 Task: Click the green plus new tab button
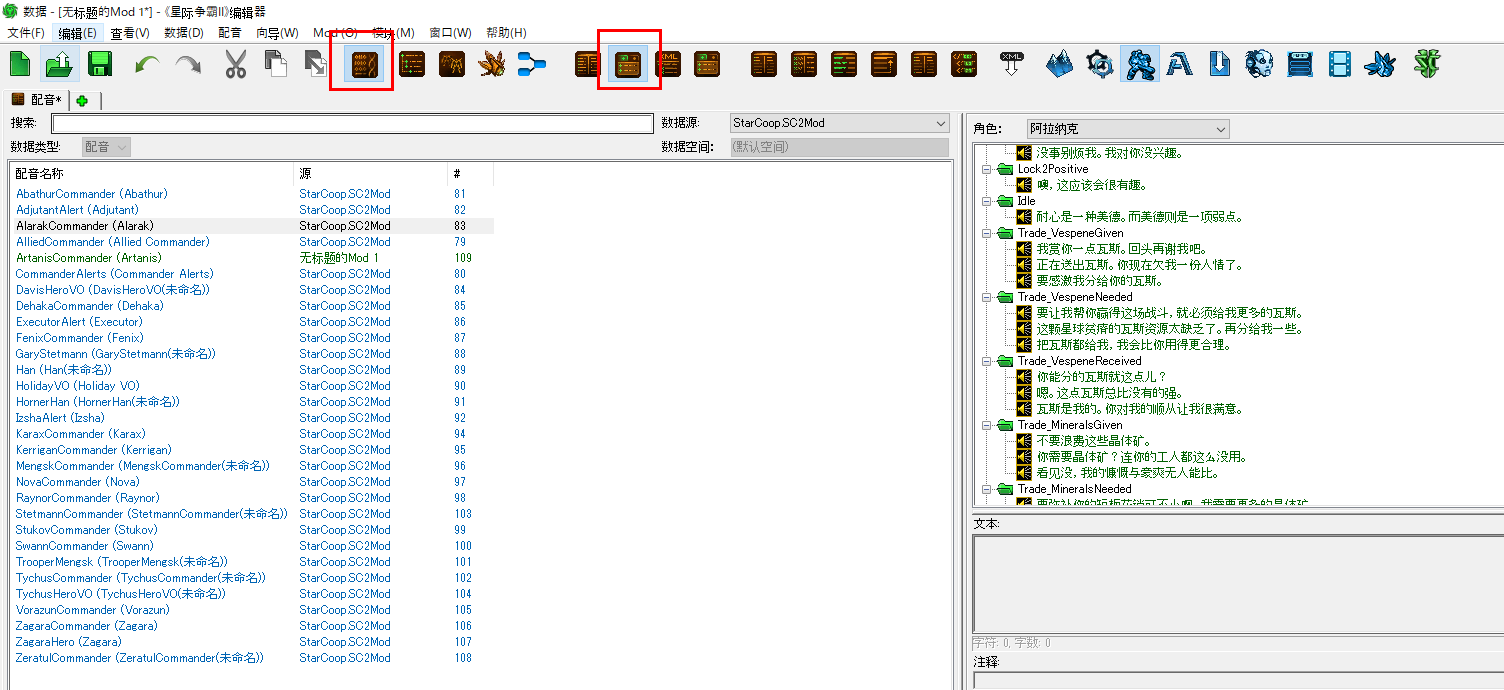(x=82, y=100)
